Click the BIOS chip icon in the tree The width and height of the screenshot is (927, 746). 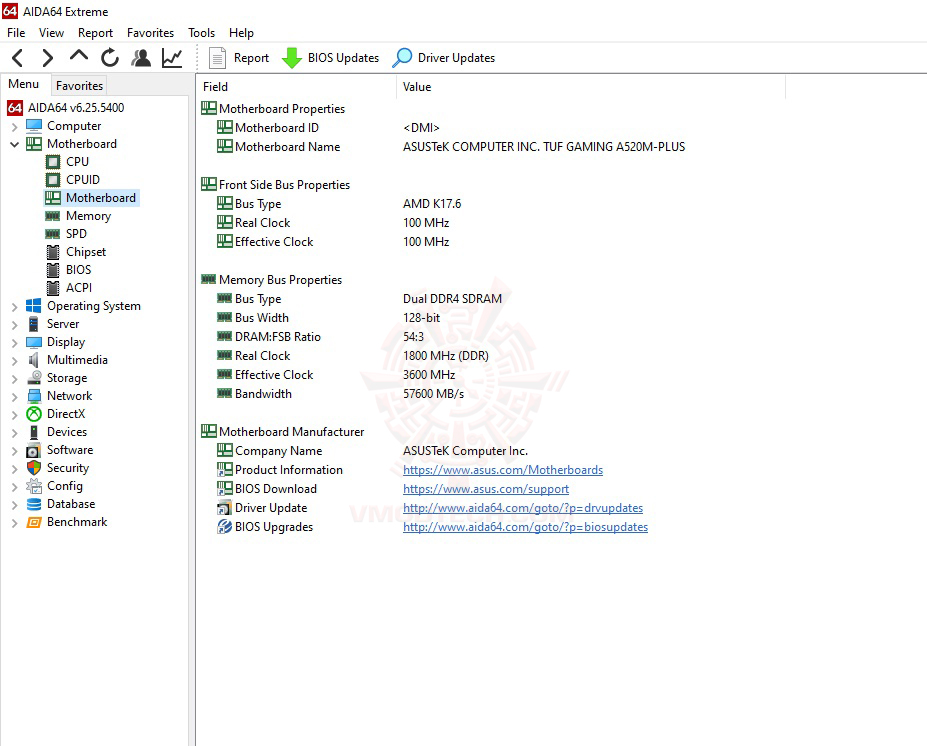[53, 270]
